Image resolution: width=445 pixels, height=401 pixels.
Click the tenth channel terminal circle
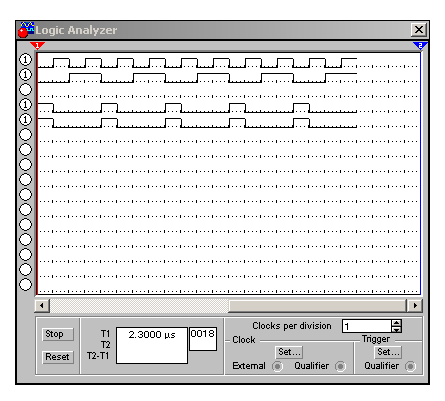tap(25, 195)
